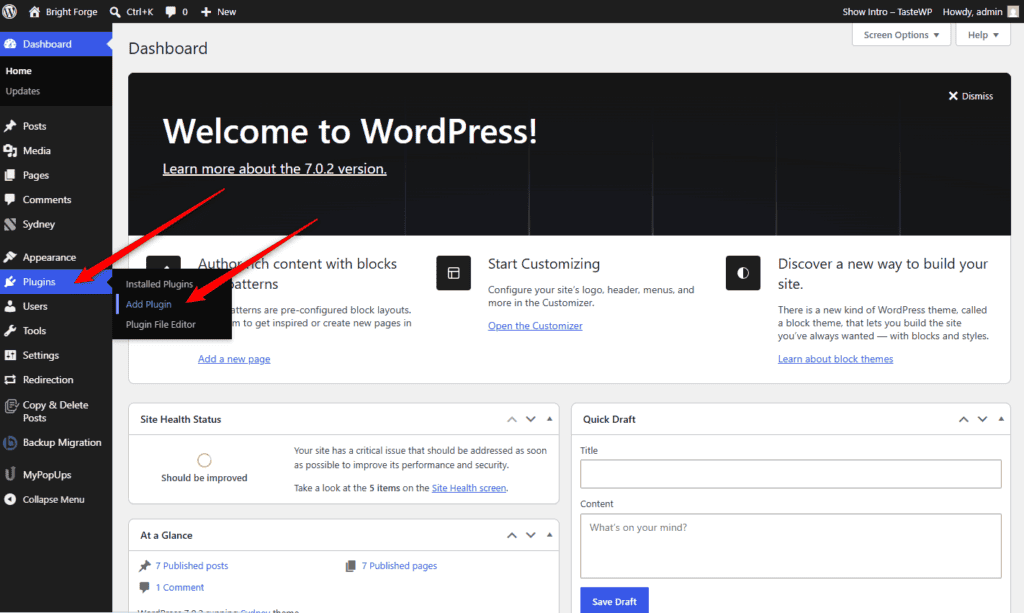Open the 1 Comment link
1024x613 pixels.
[x=180, y=588]
